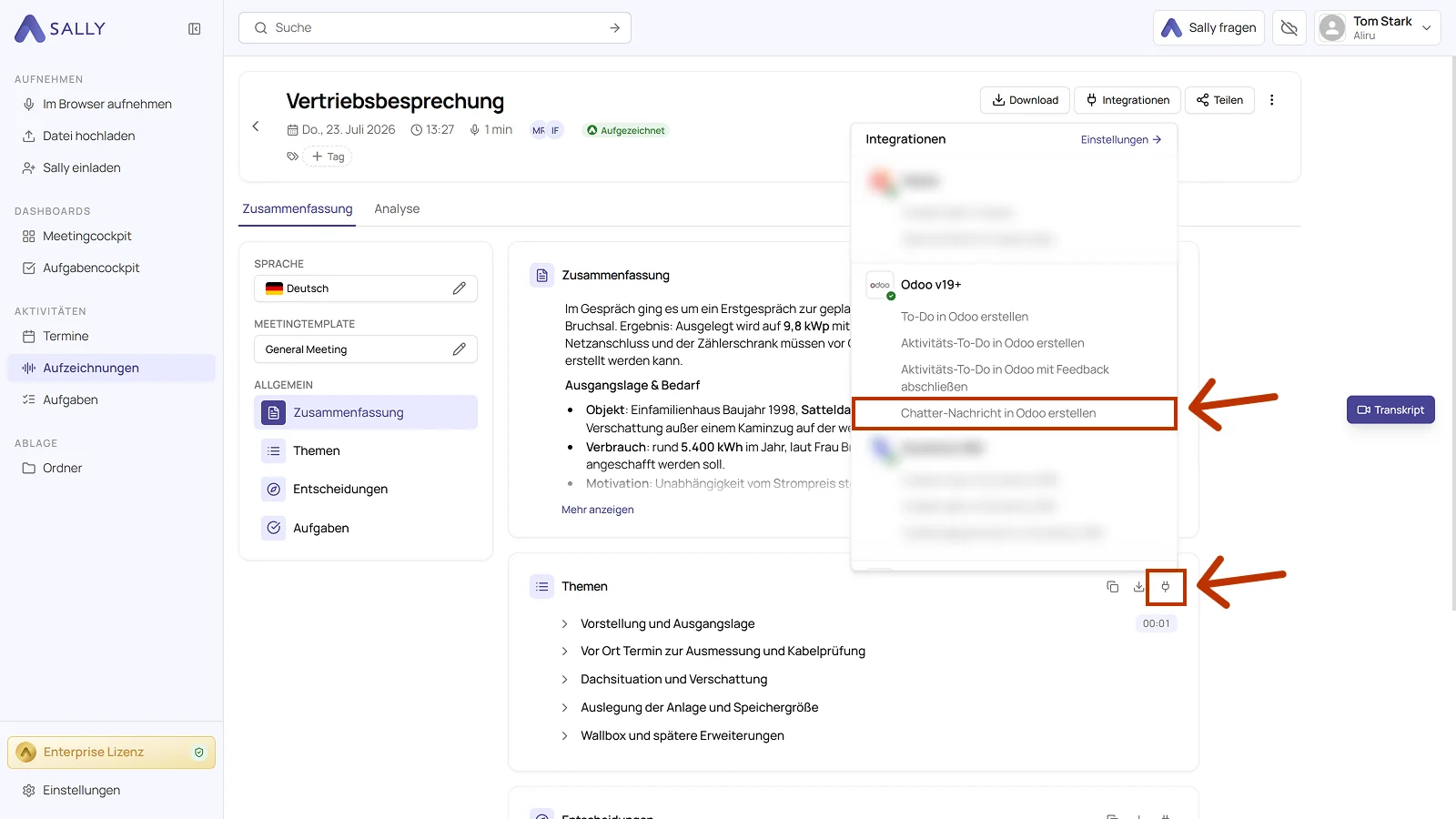Select Aufgaben in Allgemein list

click(366, 529)
